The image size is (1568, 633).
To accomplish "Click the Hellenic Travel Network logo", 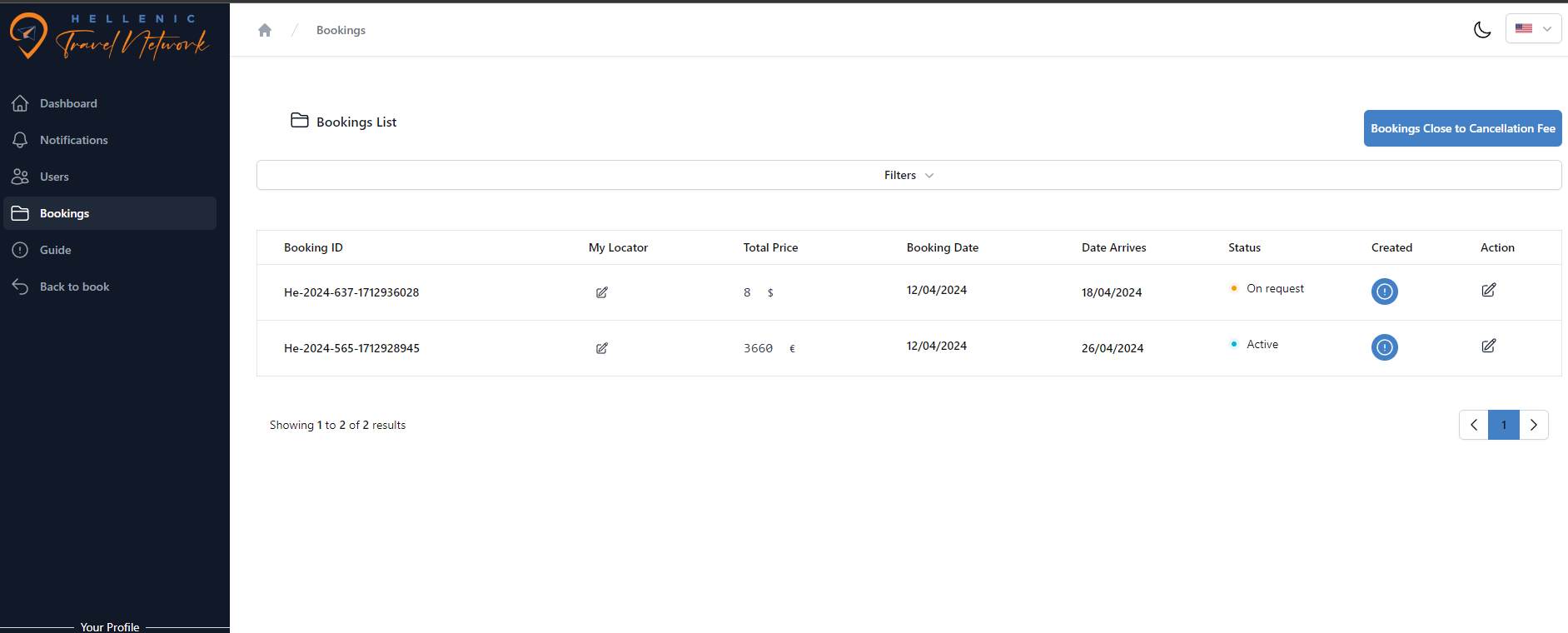I will (109, 37).
